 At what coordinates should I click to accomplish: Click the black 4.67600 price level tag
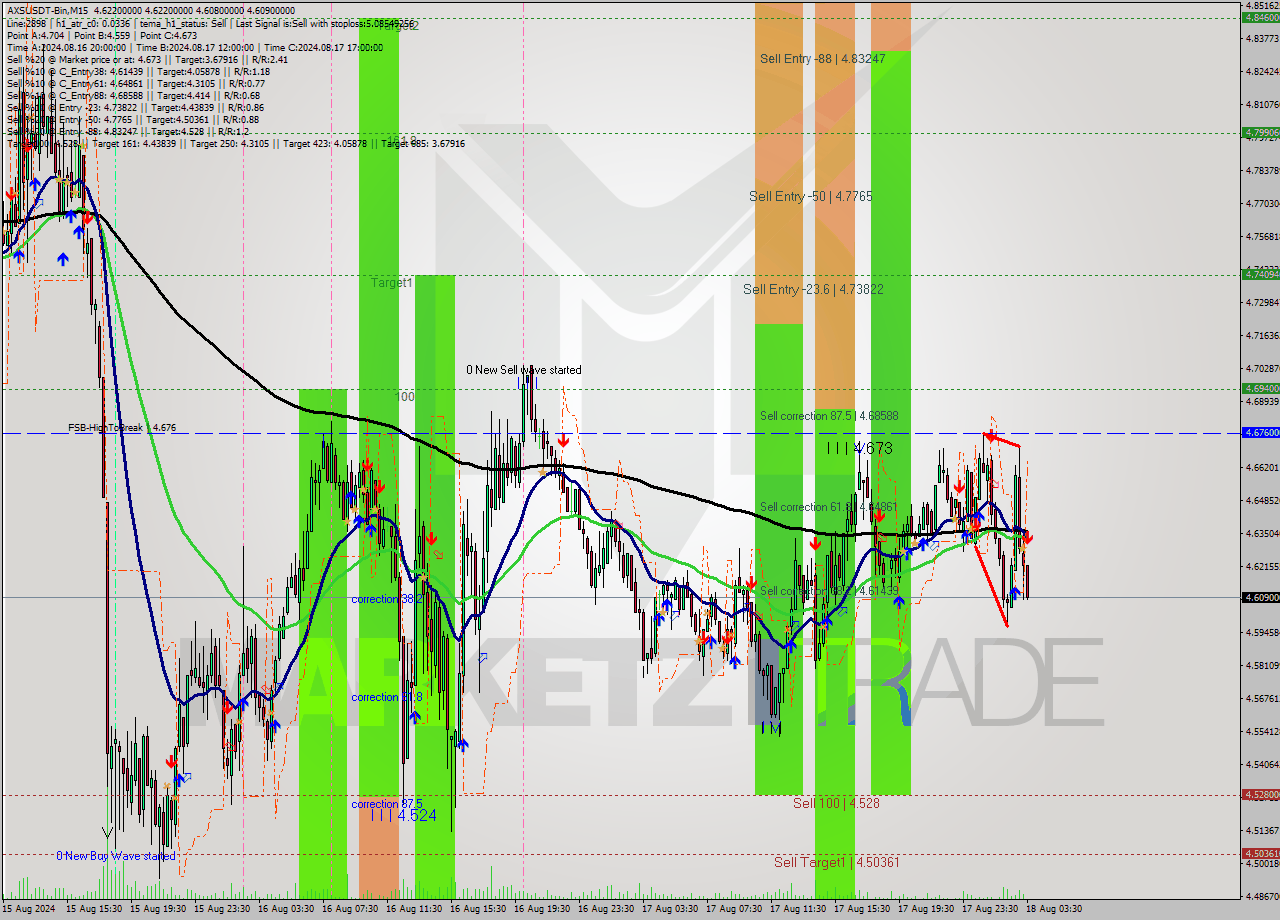(1260, 433)
